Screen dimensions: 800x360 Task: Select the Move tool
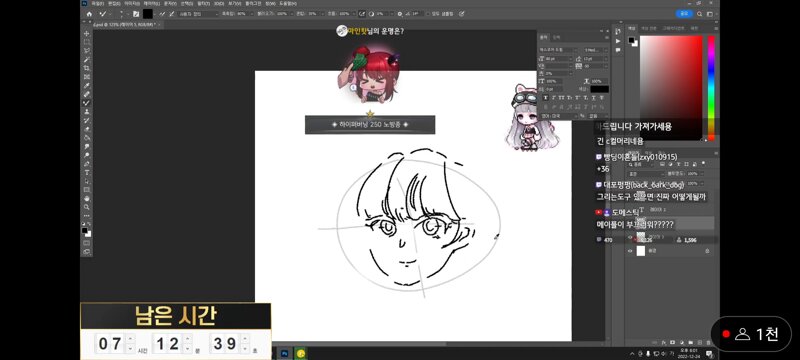(x=86, y=33)
